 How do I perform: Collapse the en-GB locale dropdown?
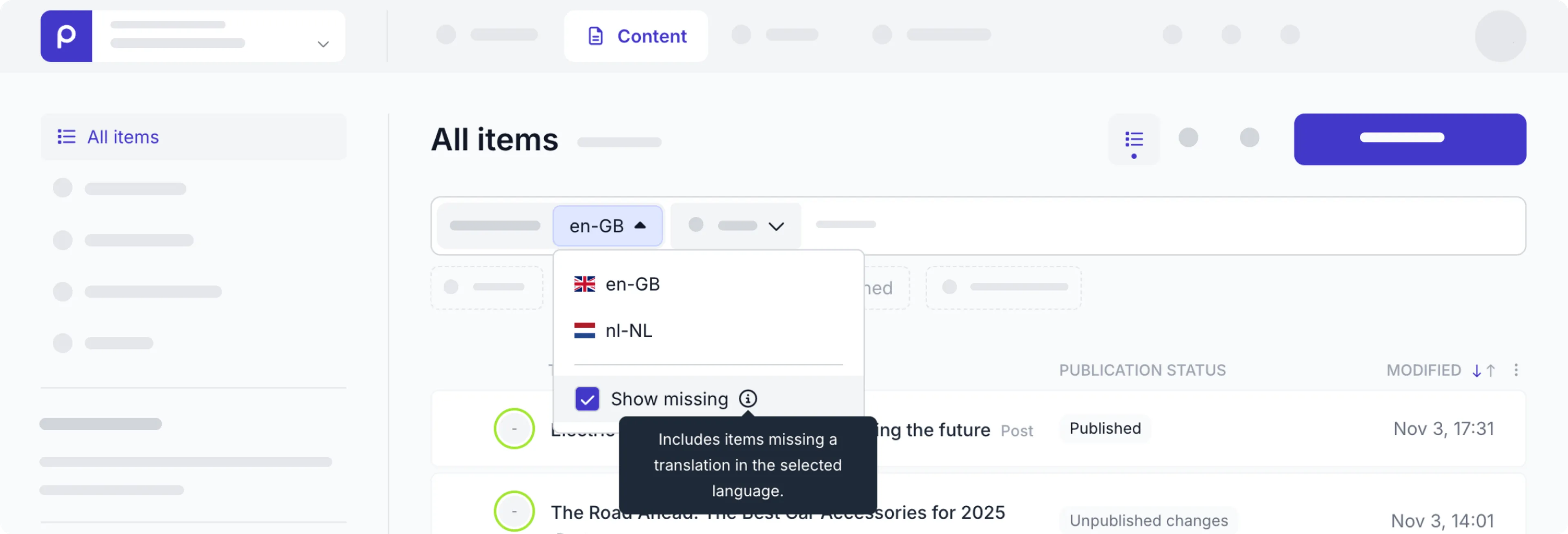click(x=608, y=225)
